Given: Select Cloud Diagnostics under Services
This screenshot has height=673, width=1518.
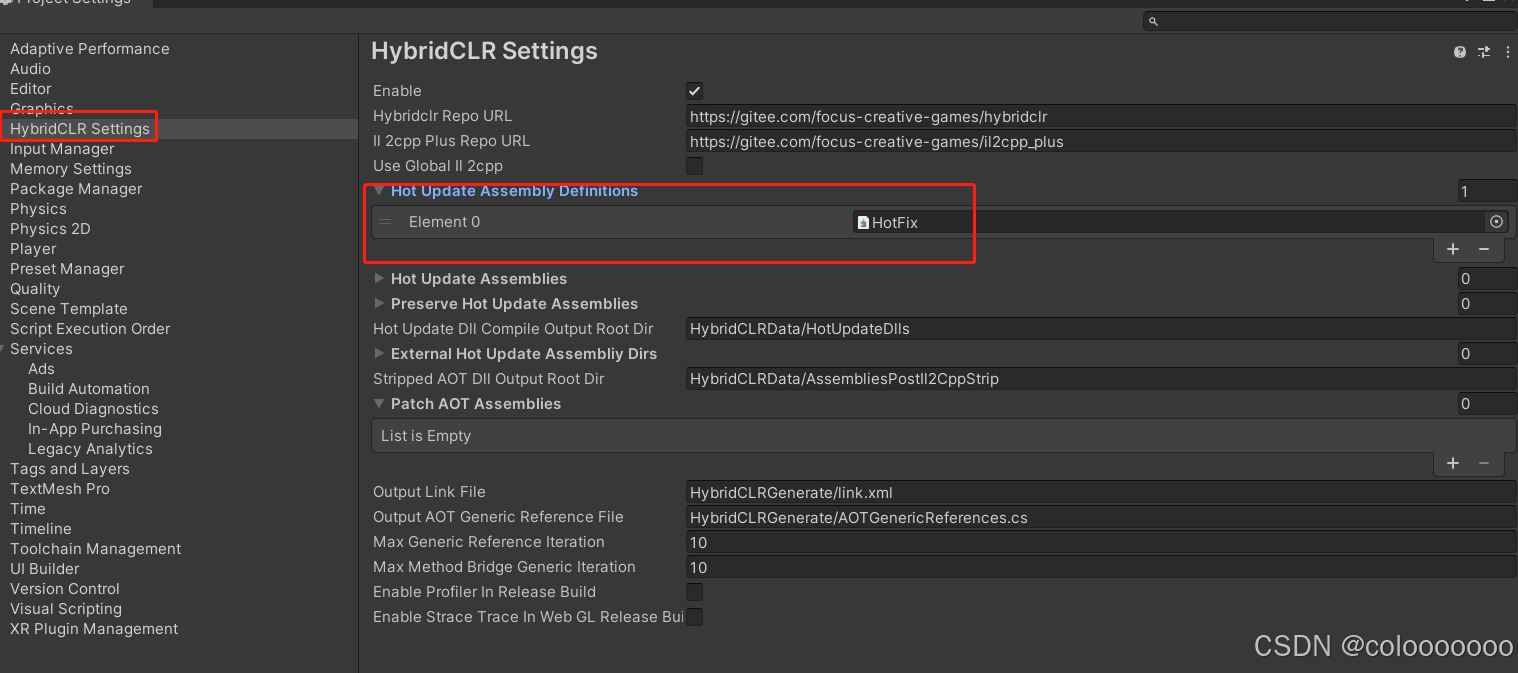Looking at the screenshot, I should coord(93,409).
